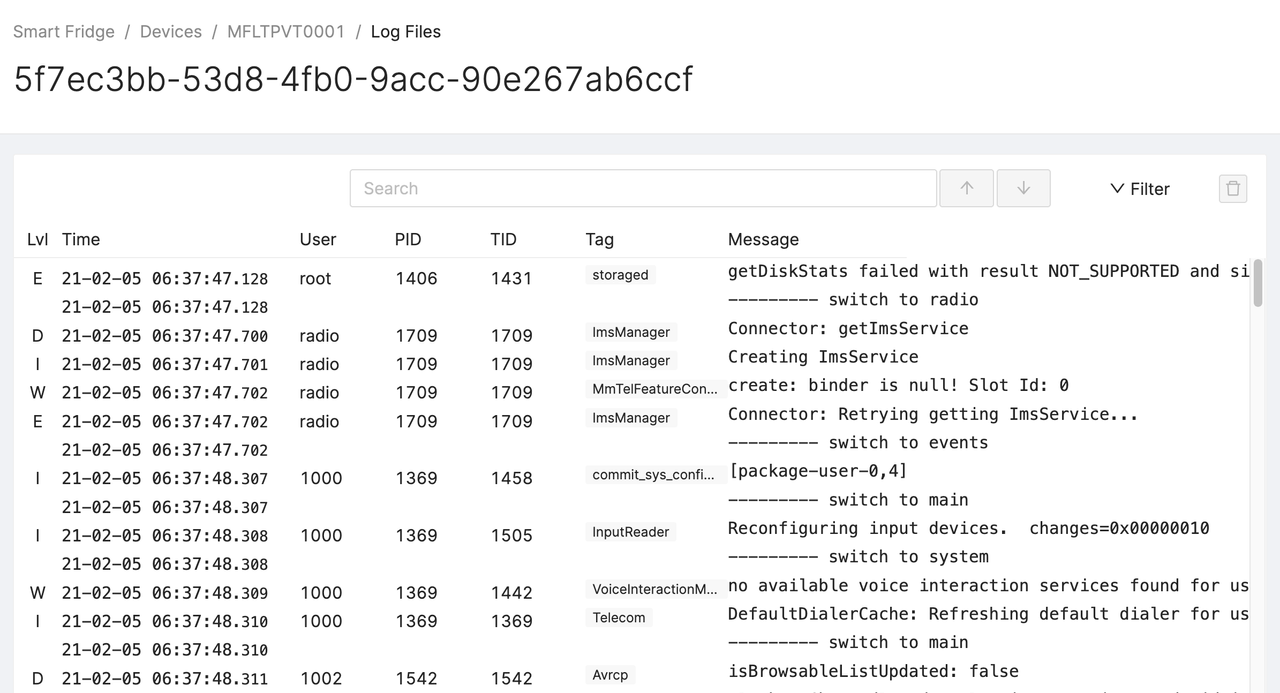Click the down arrow search navigation button
Image resolution: width=1280 pixels, height=693 pixels.
click(x=1023, y=188)
